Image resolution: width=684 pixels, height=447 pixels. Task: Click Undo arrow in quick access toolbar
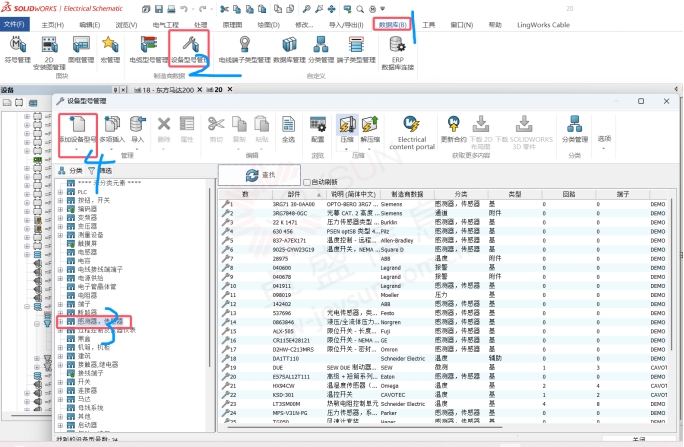coord(185,9)
